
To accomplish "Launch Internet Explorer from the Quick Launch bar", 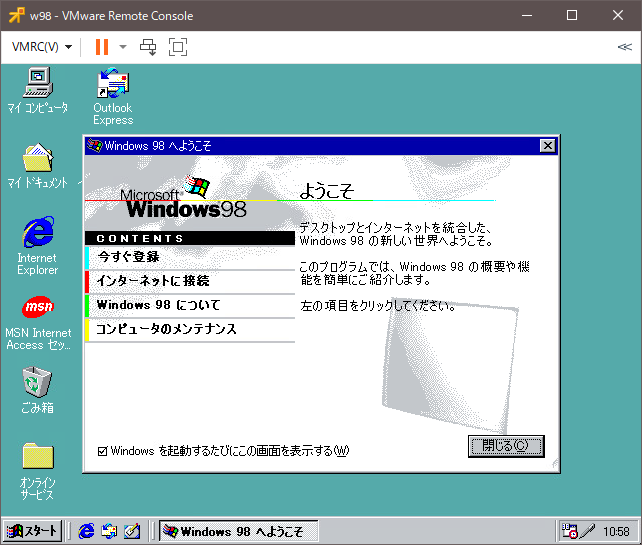I will point(86,531).
